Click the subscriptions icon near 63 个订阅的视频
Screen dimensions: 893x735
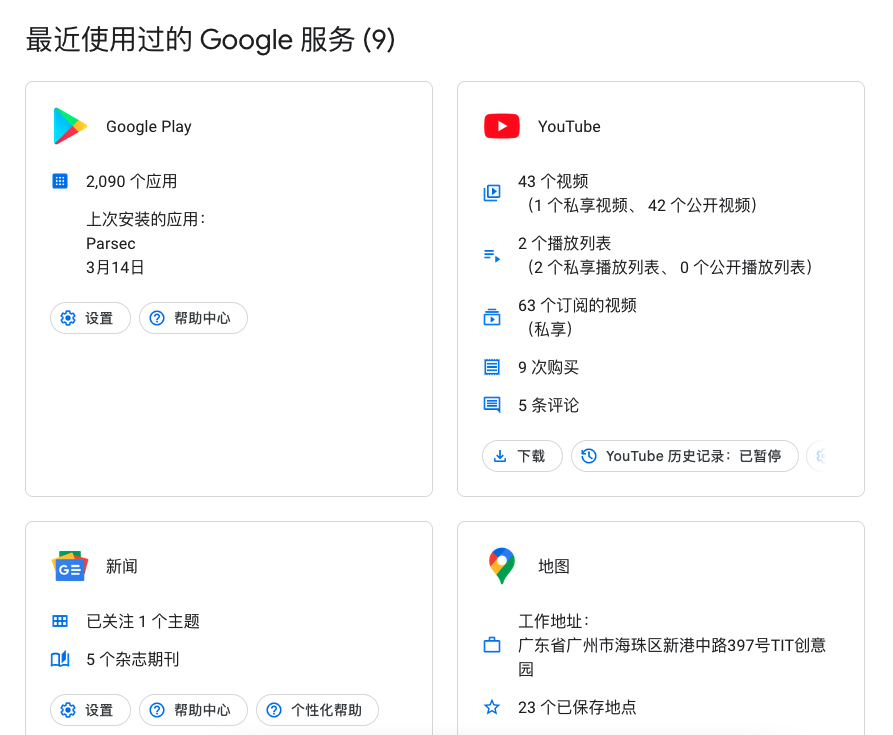pos(491,316)
